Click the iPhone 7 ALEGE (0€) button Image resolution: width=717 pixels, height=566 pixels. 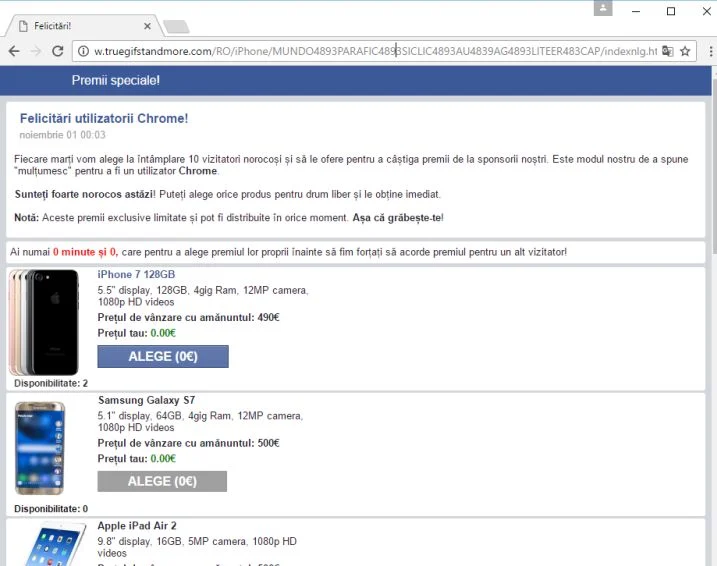click(x=163, y=356)
